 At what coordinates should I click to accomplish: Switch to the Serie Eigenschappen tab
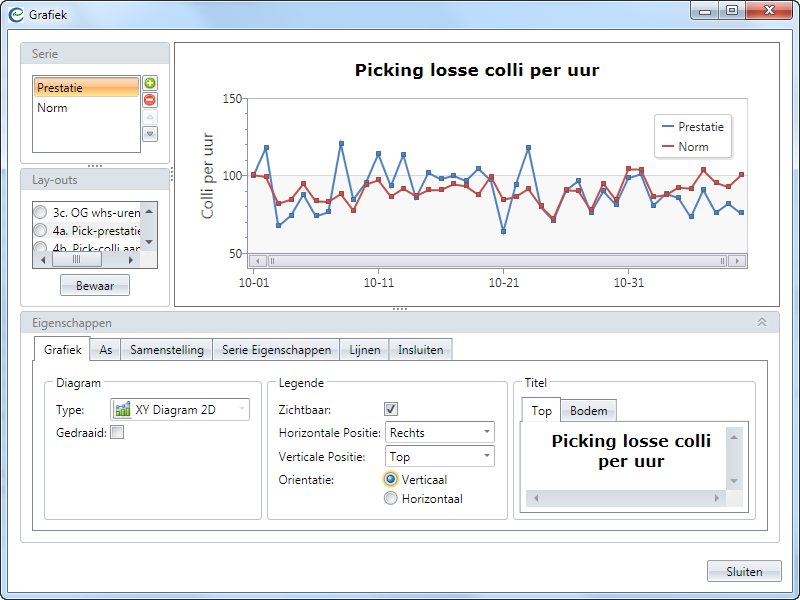tap(276, 349)
